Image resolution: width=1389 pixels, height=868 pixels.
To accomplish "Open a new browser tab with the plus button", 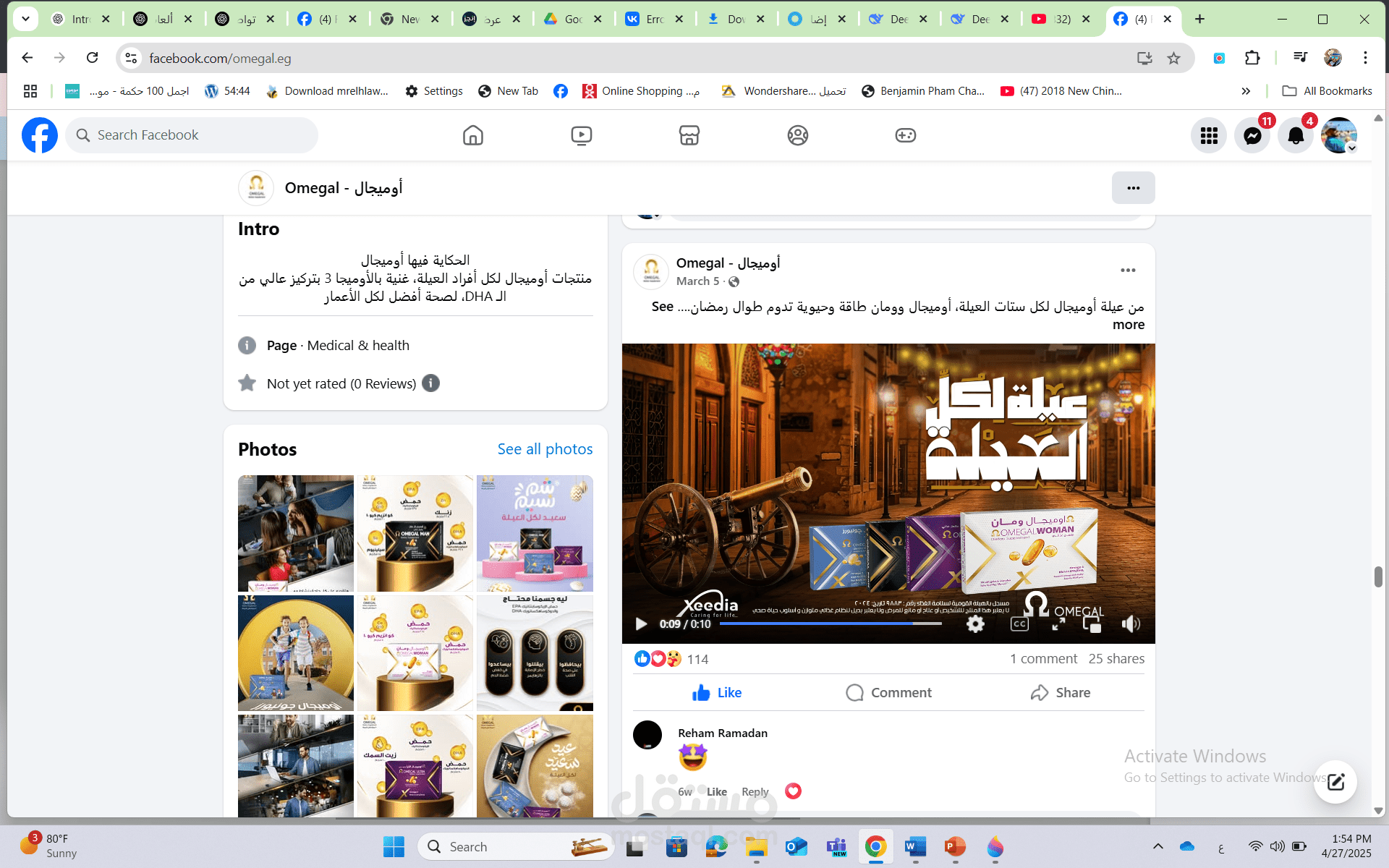I will pyautogui.click(x=1199, y=19).
